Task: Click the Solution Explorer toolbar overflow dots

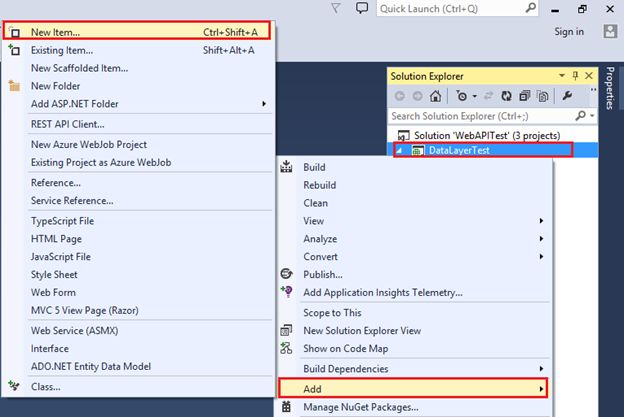Action: tap(593, 90)
